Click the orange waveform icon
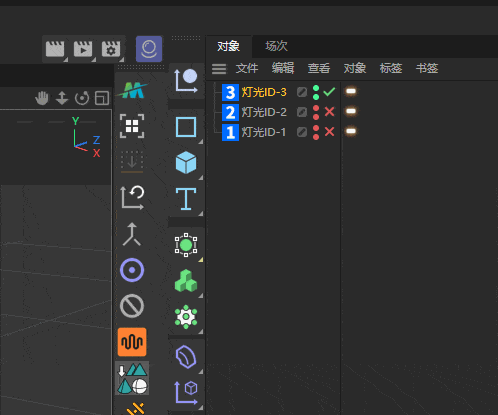The image size is (498, 415). coord(132,342)
